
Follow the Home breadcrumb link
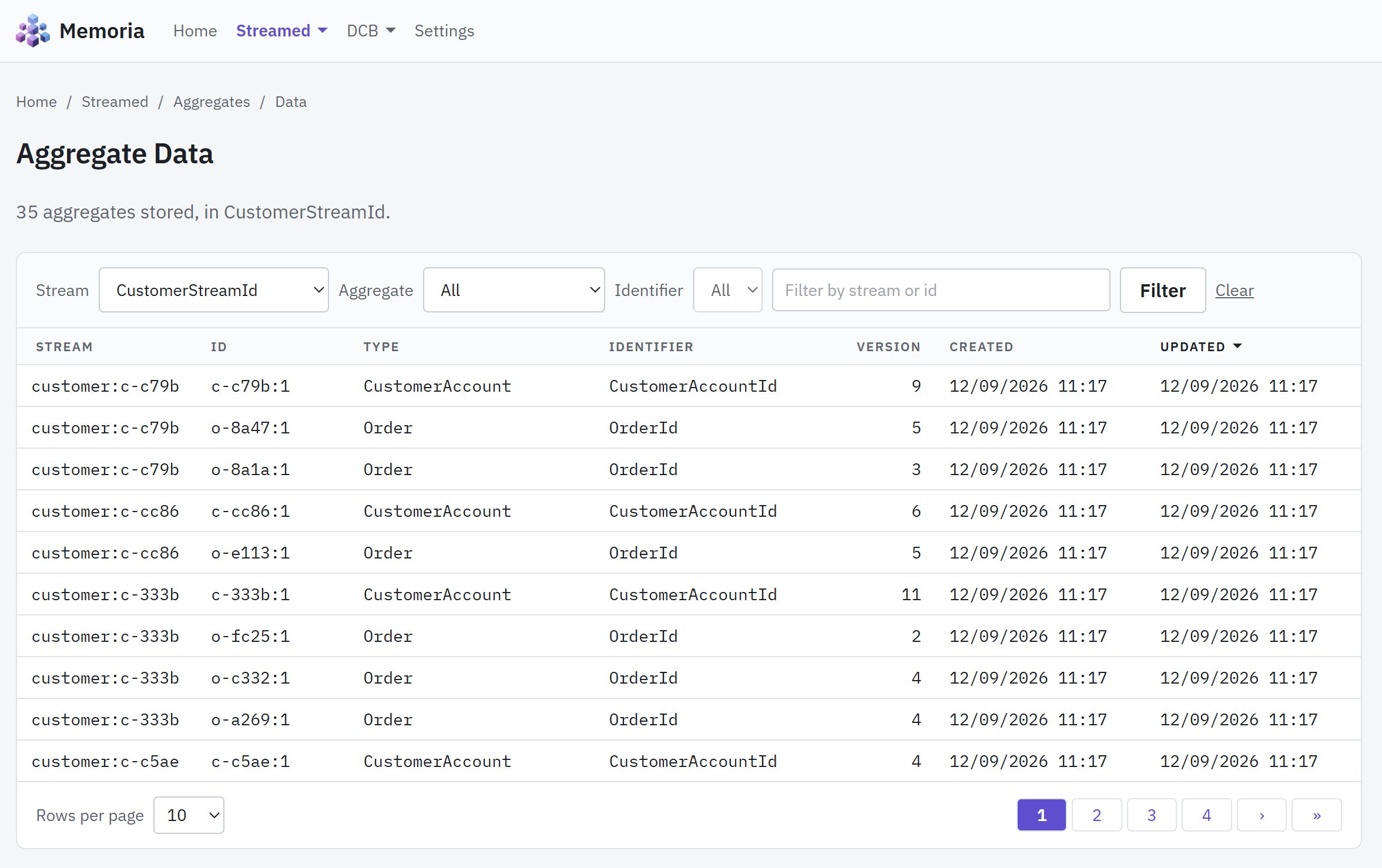[36, 102]
